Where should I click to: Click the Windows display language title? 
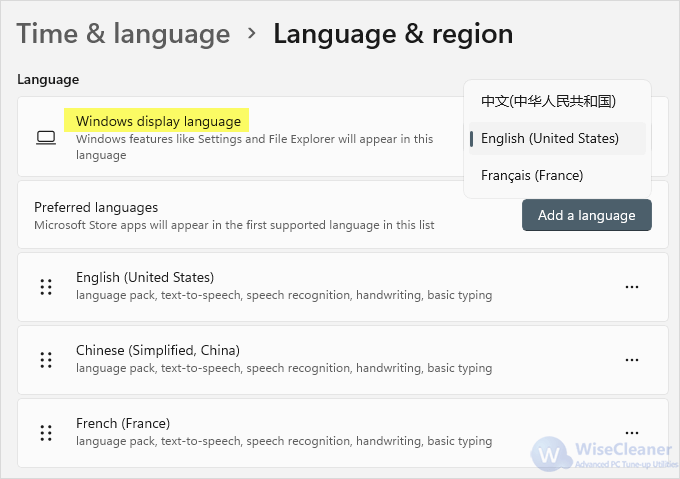(158, 121)
